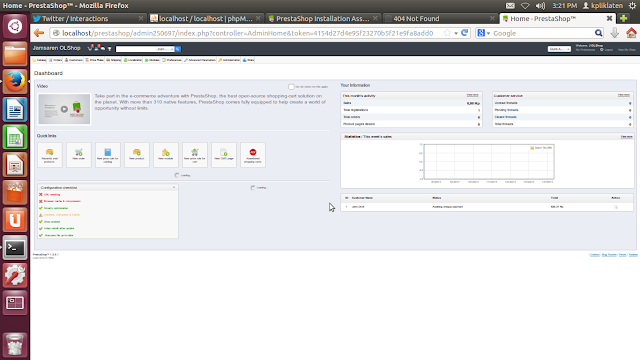Viewport: 640px width, 360px height.
Task: Switch to the phpMyAdmin localhost tab
Action: click(205, 18)
